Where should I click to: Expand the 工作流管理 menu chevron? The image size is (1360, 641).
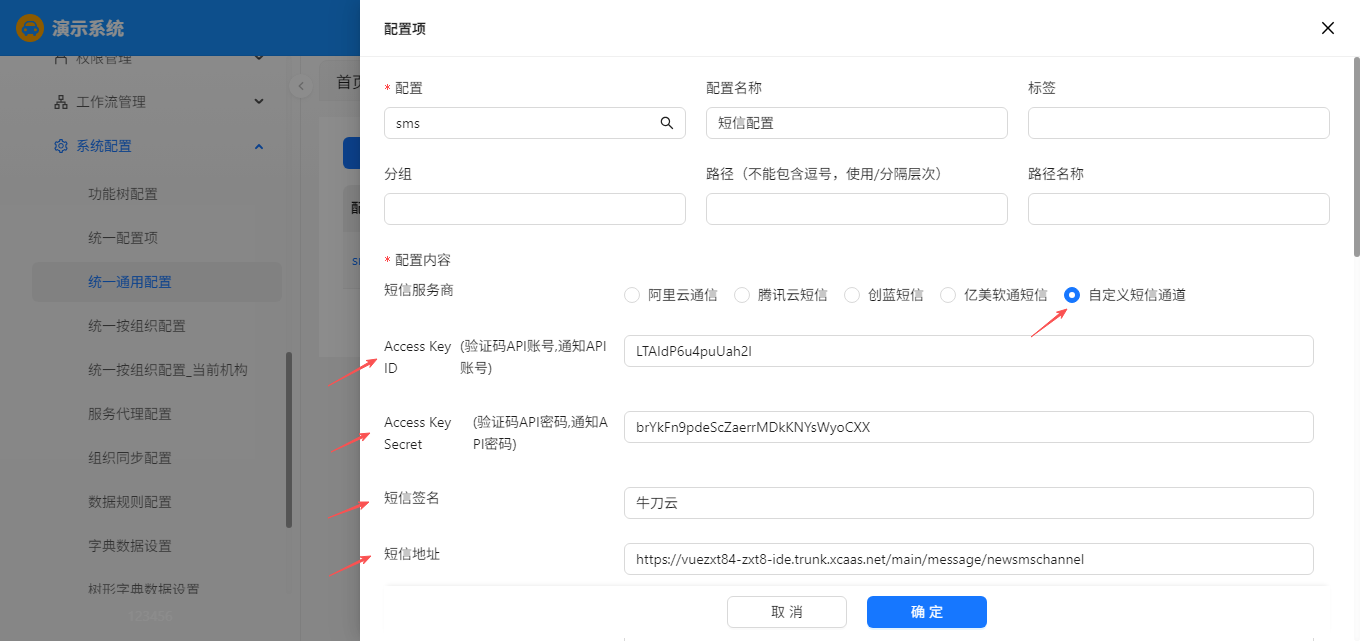[x=259, y=102]
